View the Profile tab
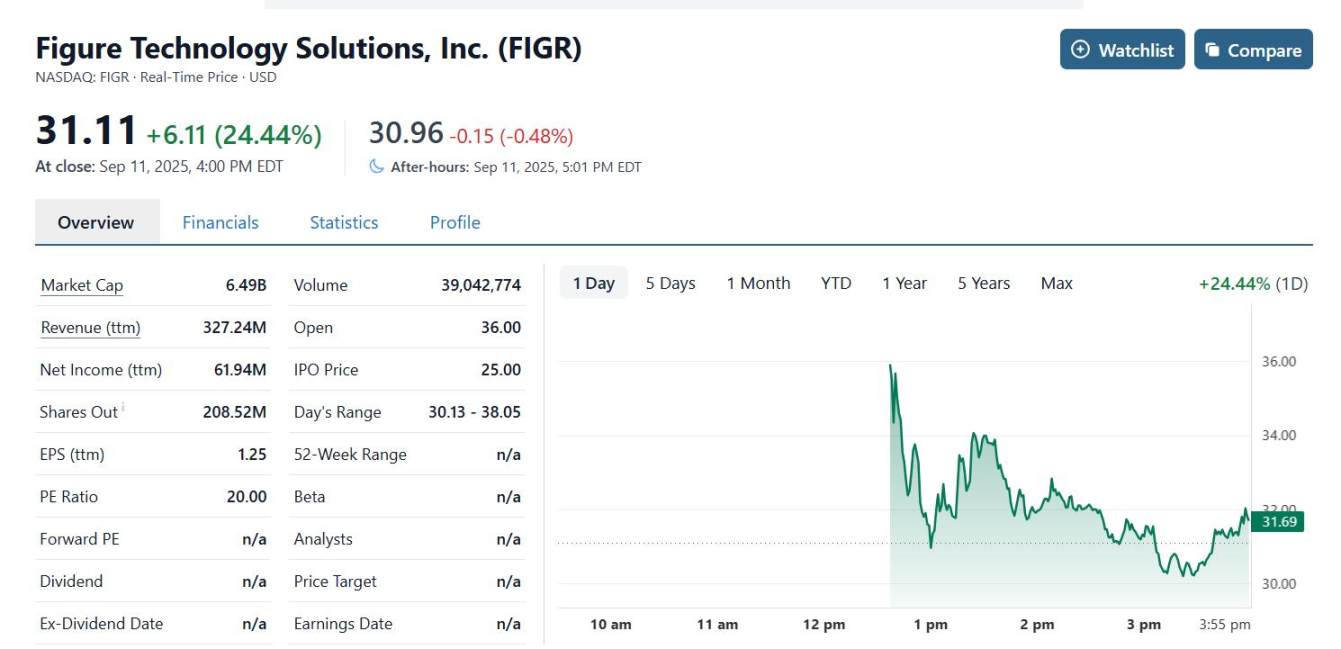 (x=454, y=222)
